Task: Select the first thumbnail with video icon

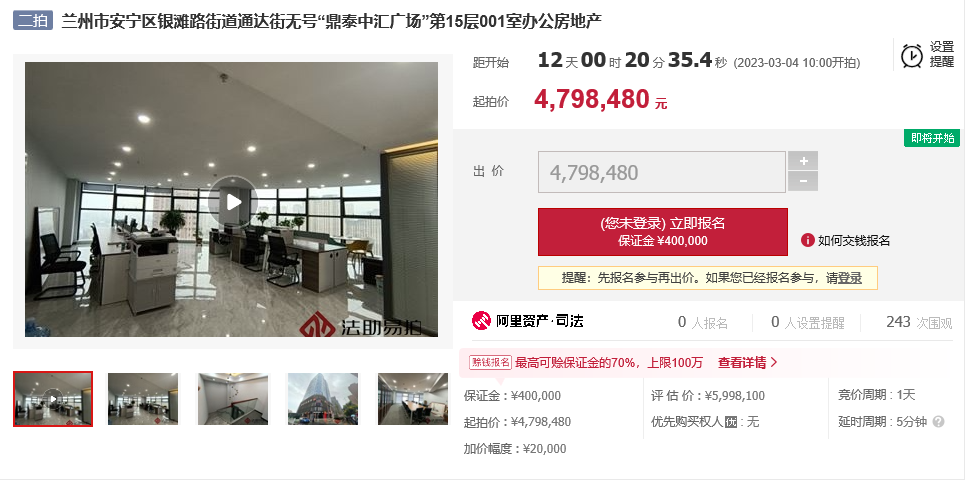Action: pos(53,399)
